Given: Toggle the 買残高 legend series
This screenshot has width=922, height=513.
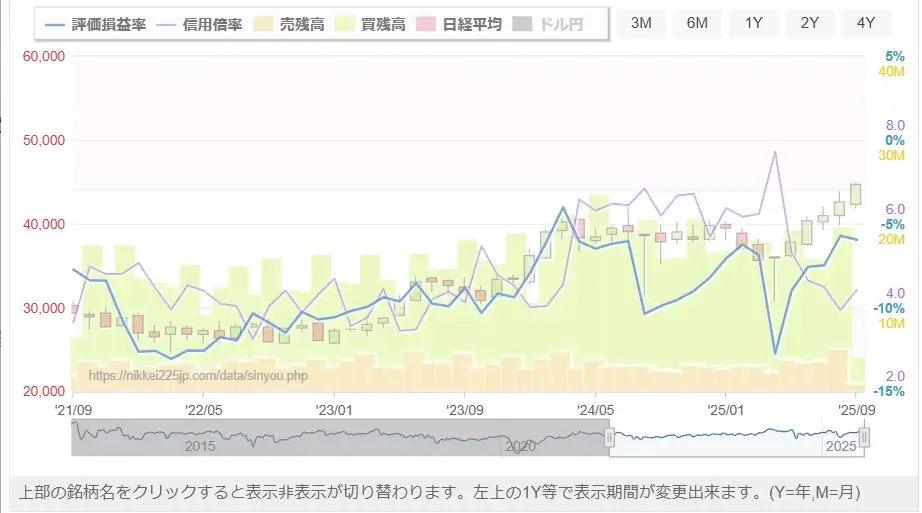Looking at the screenshot, I should (370, 25).
